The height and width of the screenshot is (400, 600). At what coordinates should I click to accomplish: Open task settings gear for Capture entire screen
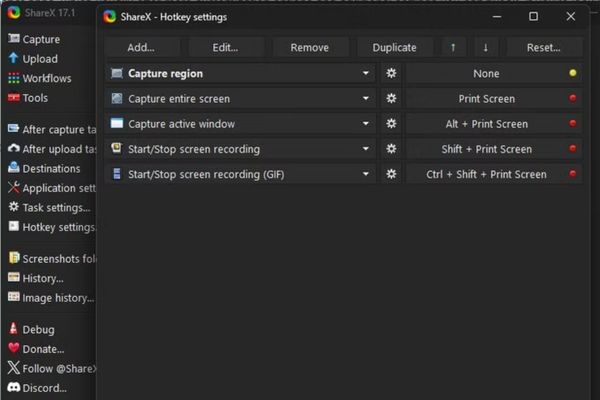391,99
